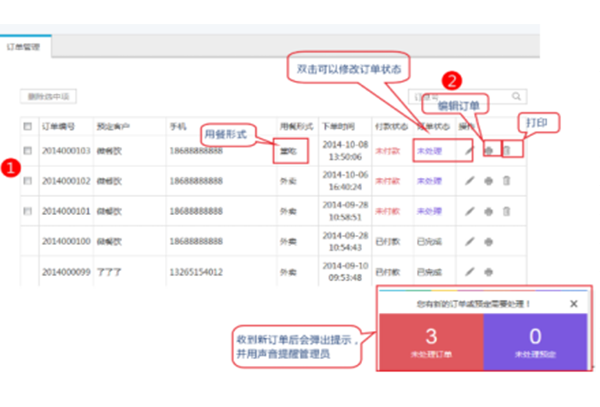Print order 2014000102

coord(489,181)
